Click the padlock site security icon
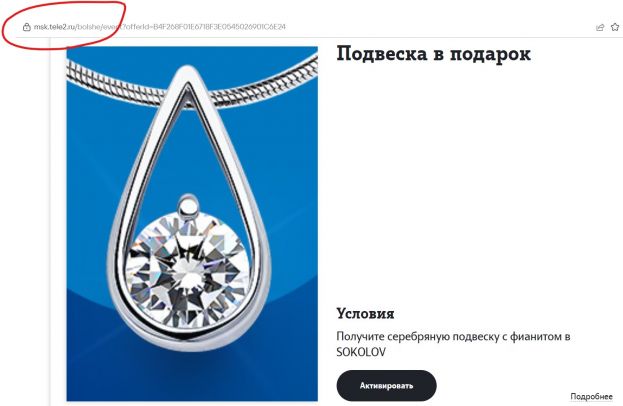The width and height of the screenshot is (623, 406). (x=27, y=27)
